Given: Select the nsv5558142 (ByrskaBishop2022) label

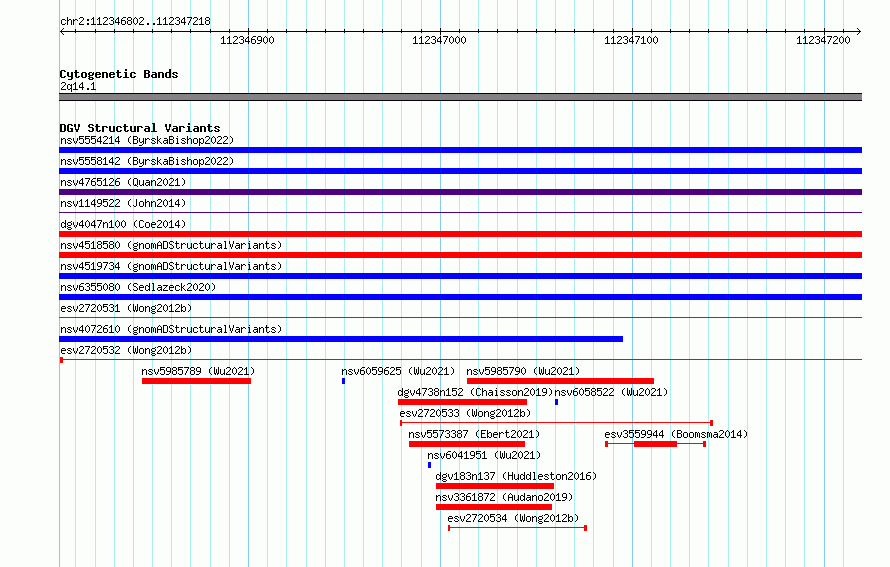Looking at the screenshot, I should (147, 161).
